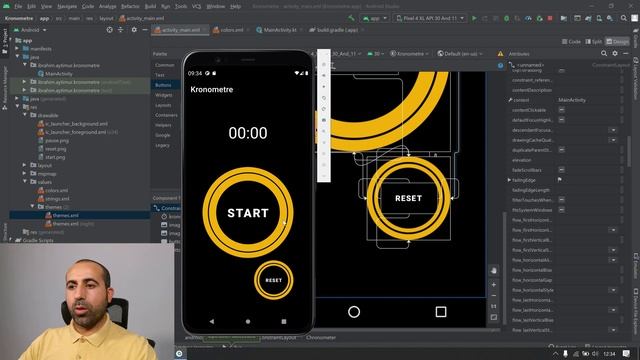
Task: Zoom in the design surface with plus
Action: pos(494,285)
